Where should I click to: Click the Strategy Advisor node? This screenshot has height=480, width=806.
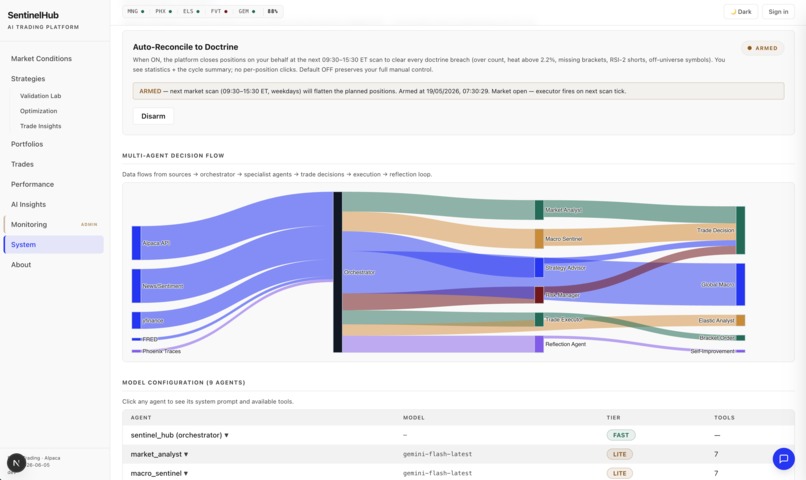(539, 268)
